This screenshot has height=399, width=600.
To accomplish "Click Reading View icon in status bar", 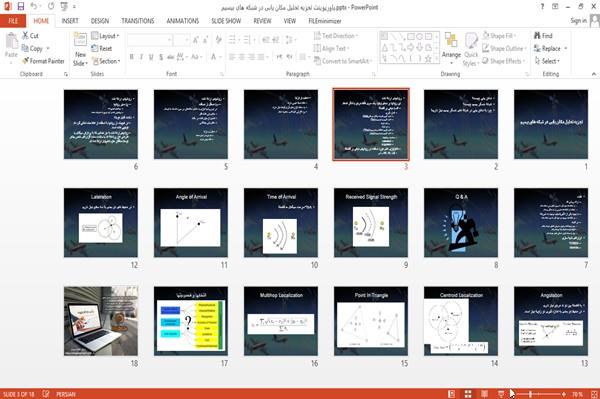I will click(484, 394).
